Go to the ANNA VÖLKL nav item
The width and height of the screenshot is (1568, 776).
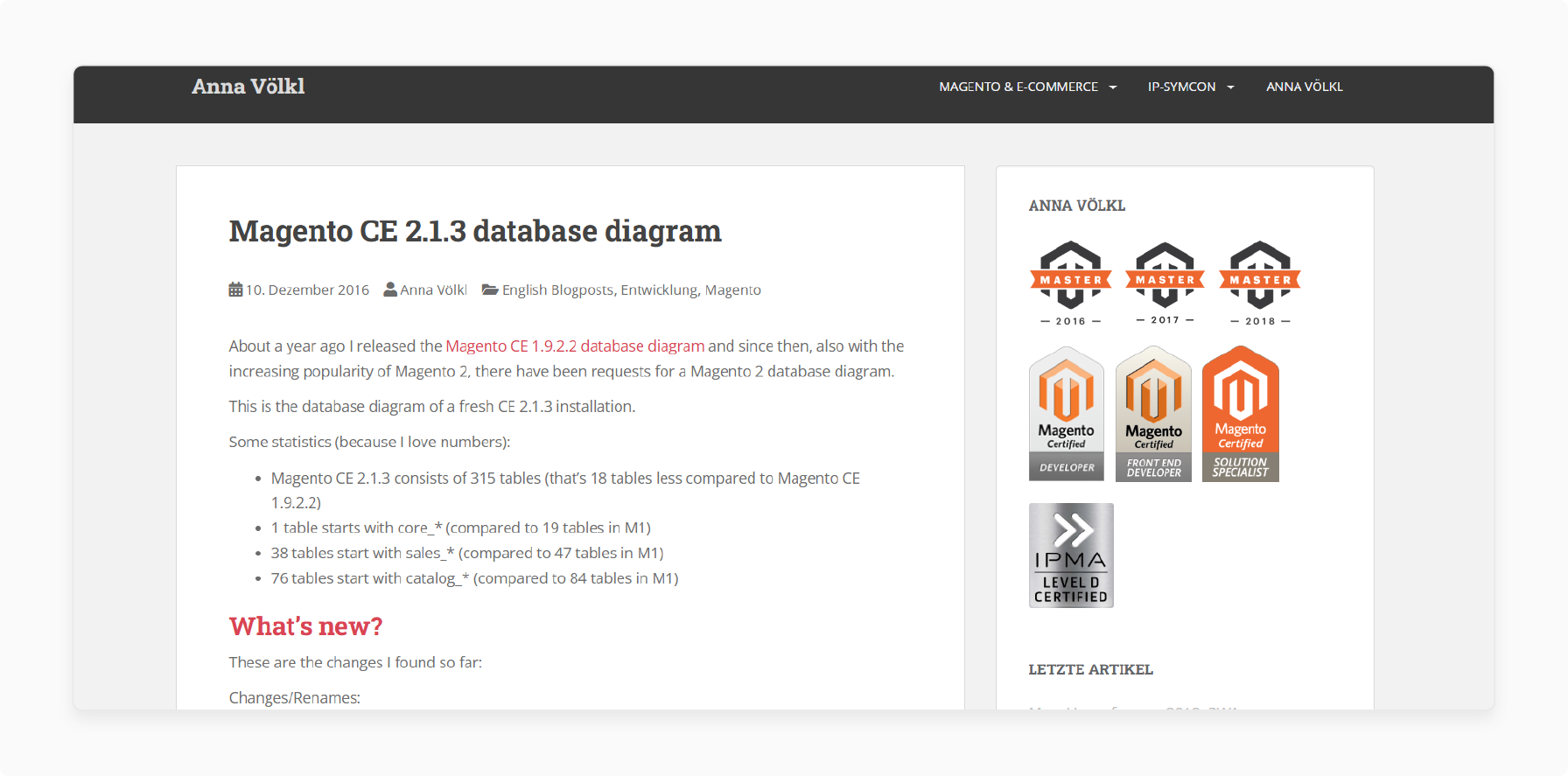click(1304, 87)
